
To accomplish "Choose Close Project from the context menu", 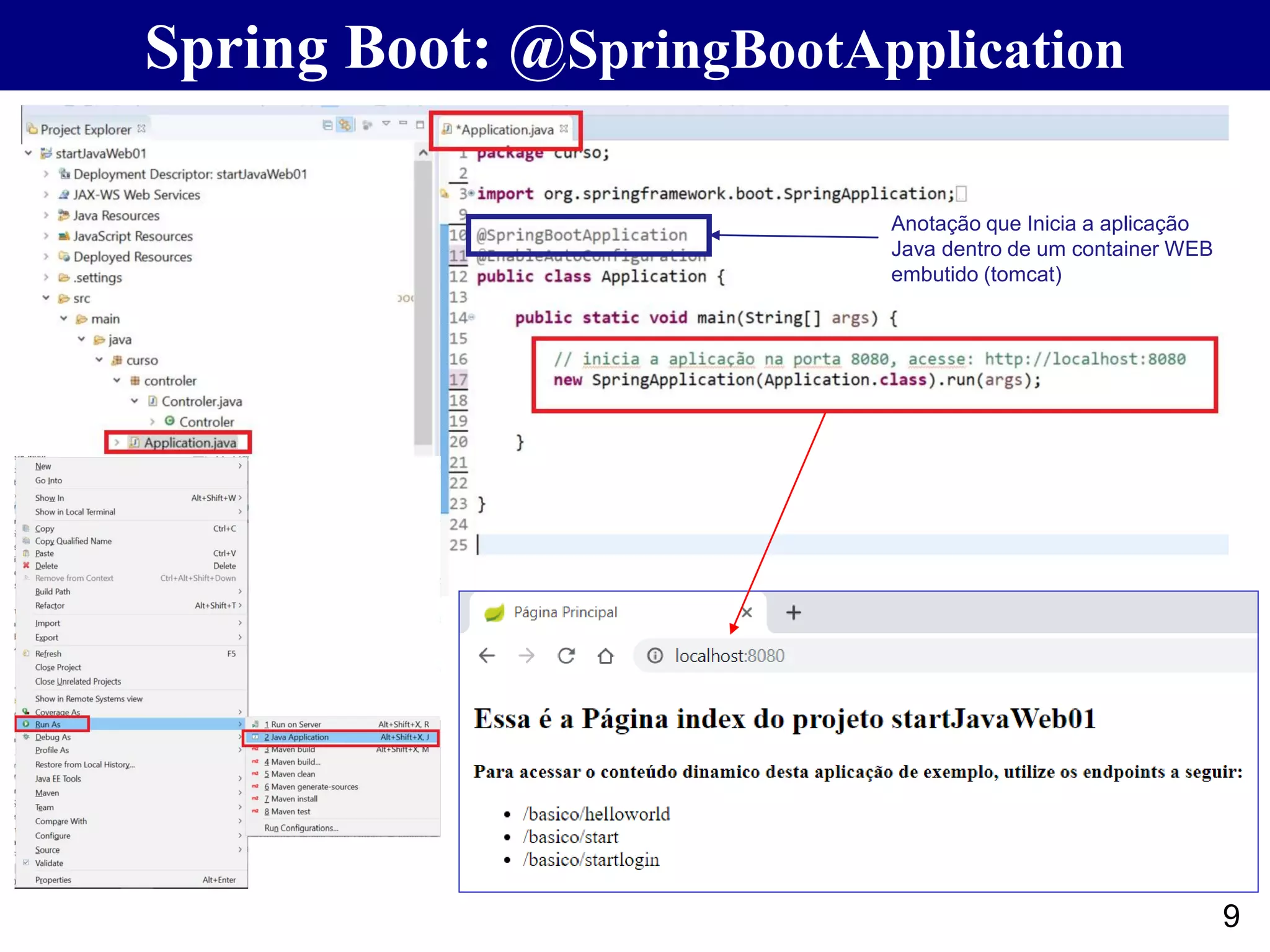I will (131, 668).
